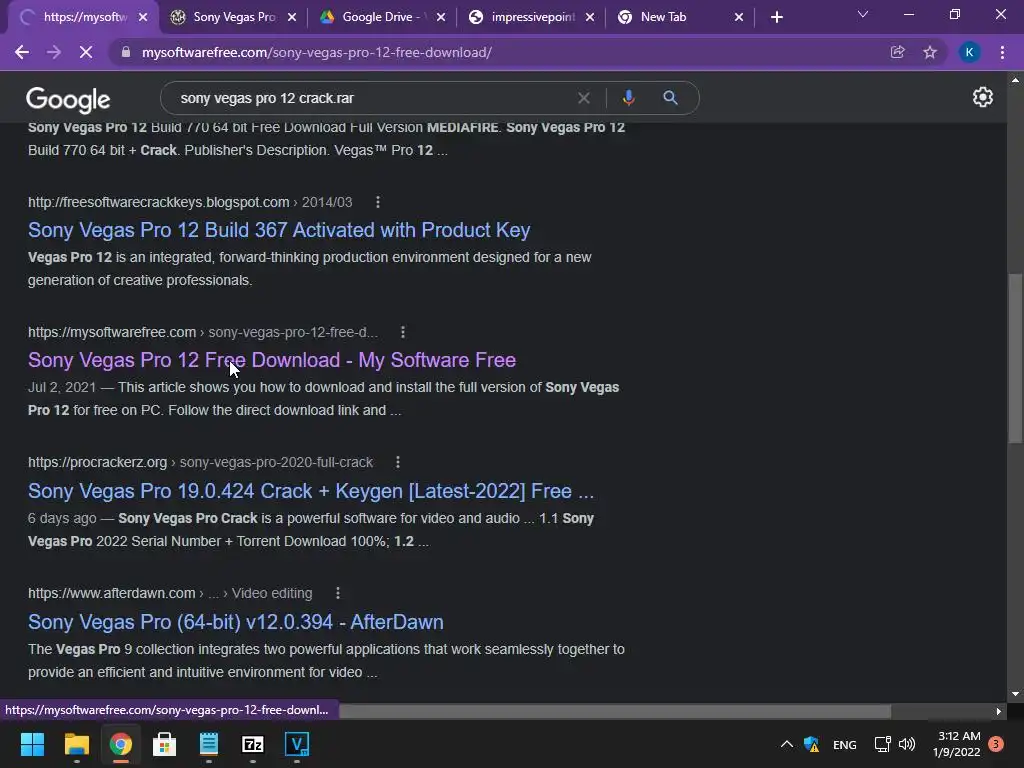This screenshot has height=768, width=1024.
Task: Click the scroll up arrow
Action: pyautogui.click(x=1015, y=80)
